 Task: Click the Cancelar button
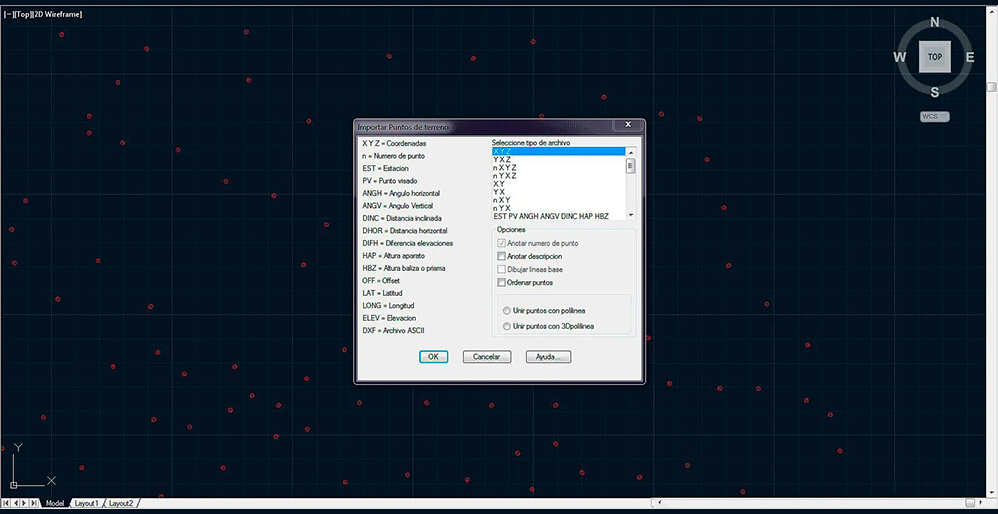point(486,357)
